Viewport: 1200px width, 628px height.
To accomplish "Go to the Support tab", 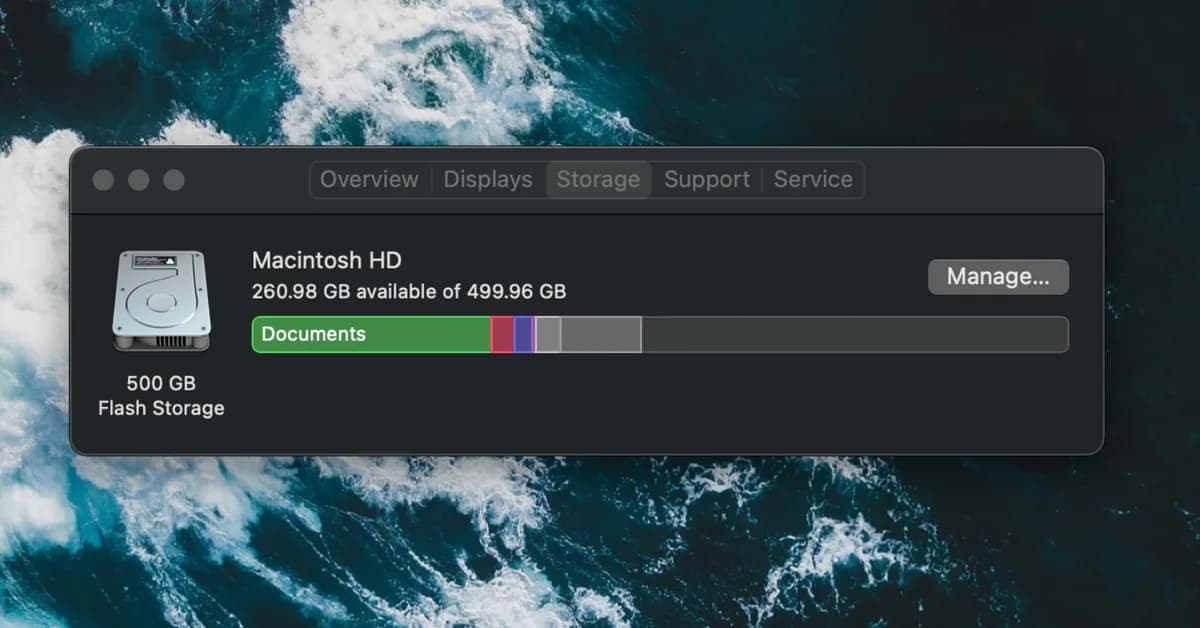I will [707, 180].
